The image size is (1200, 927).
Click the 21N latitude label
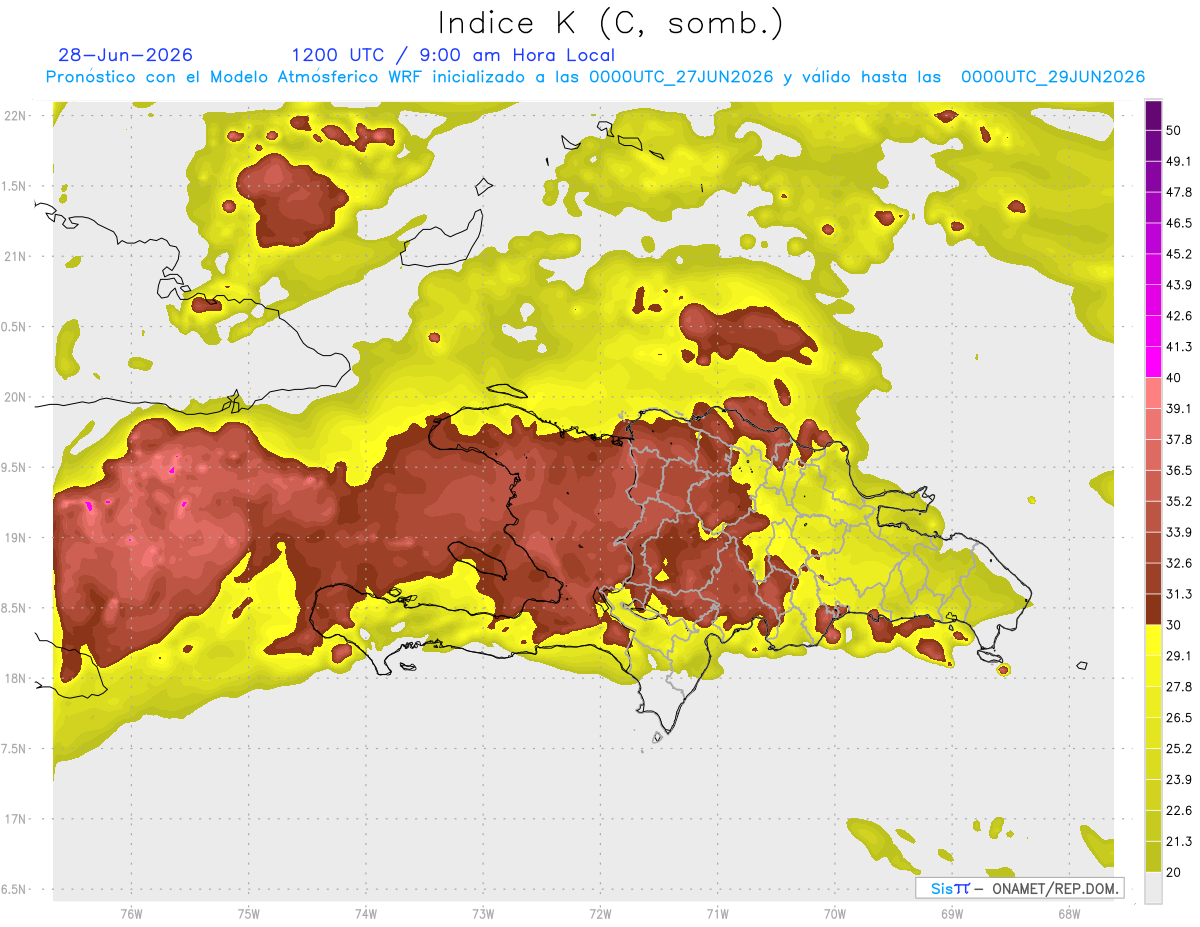click(14, 256)
